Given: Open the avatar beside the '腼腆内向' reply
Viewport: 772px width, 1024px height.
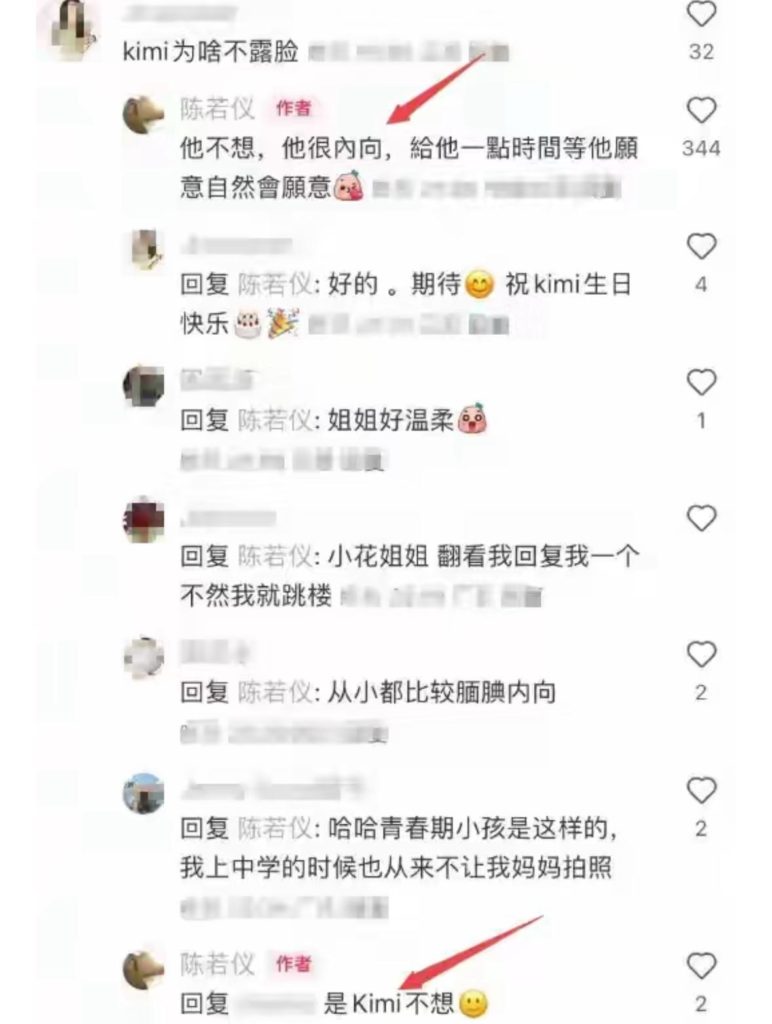Looking at the screenshot, I should pos(144,657).
